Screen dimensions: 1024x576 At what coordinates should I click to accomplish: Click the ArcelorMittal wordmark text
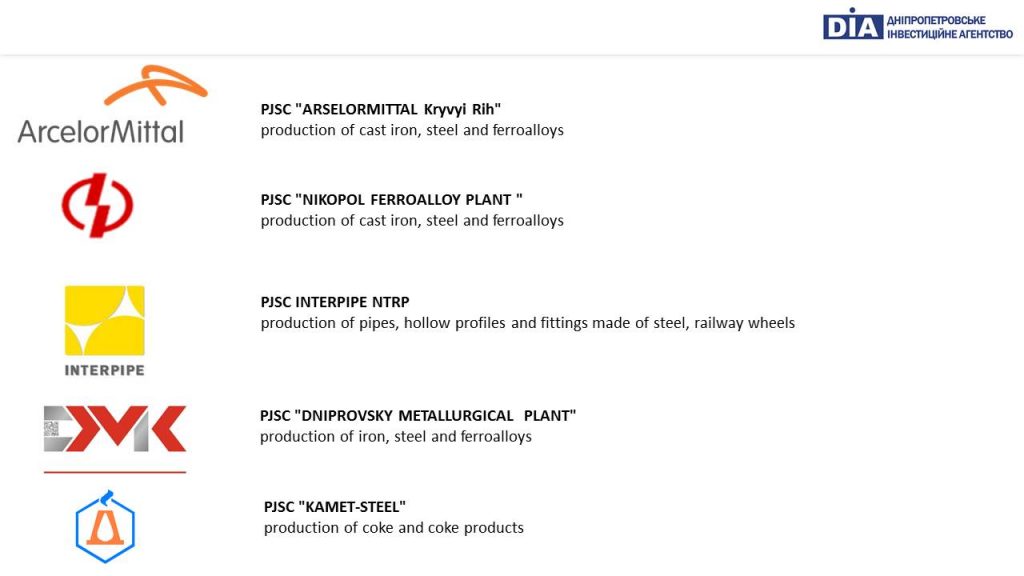[x=101, y=132]
